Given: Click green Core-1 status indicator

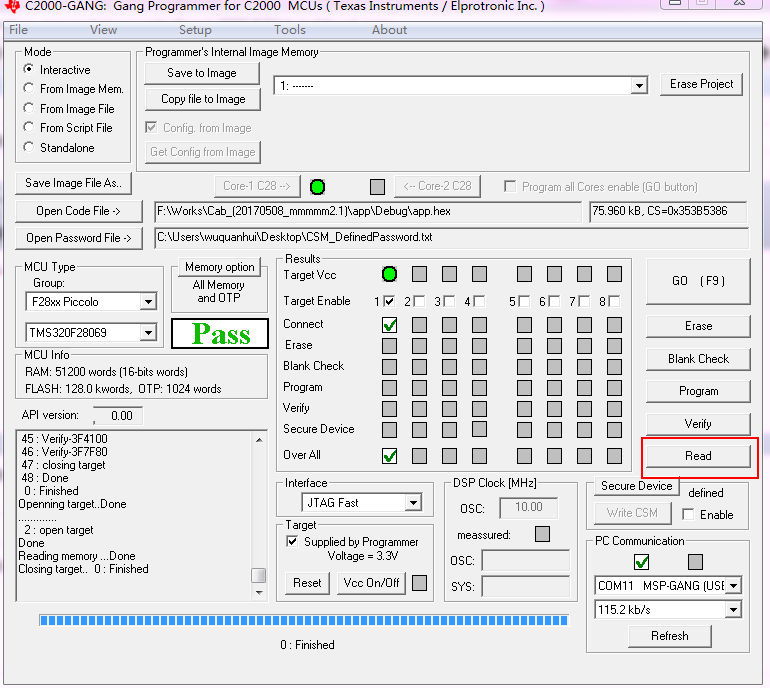Looking at the screenshot, I should pyautogui.click(x=317, y=187).
